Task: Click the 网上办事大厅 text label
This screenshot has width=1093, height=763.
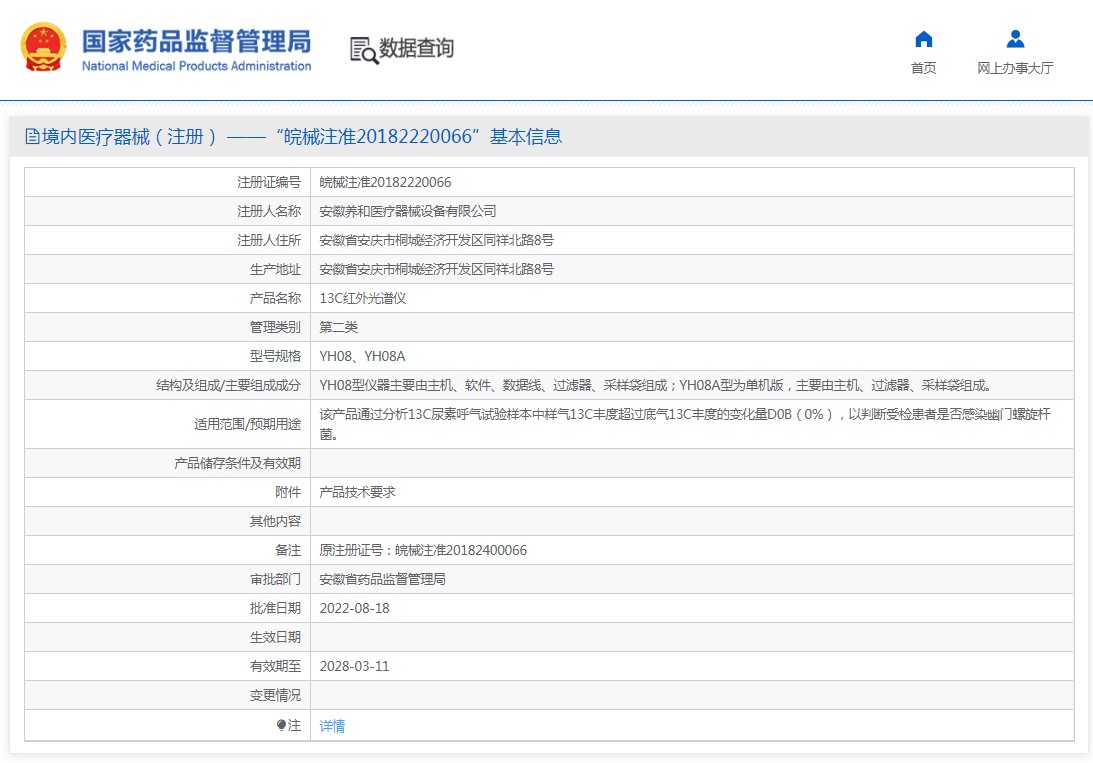Action: pyautogui.click(x=1015, y=68)
